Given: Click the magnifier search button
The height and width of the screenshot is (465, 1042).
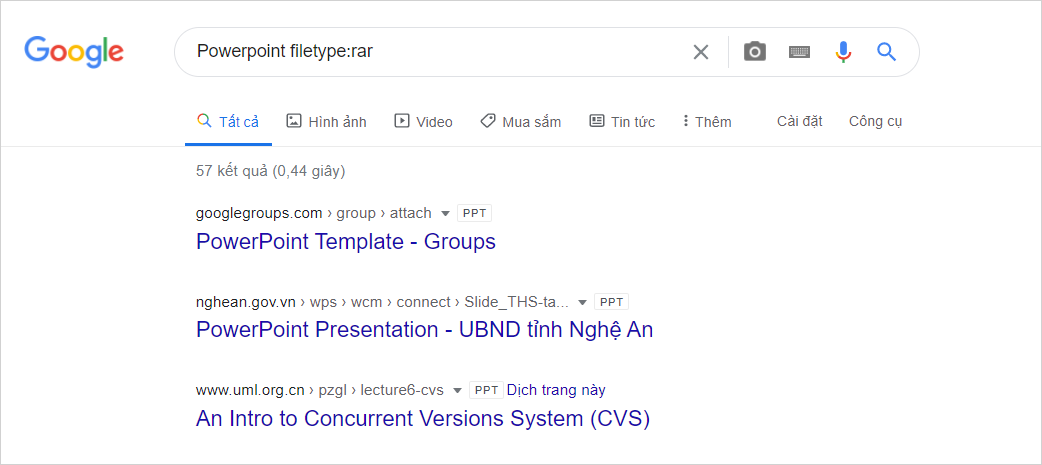Looking at the screenshot, I should (886, 52).
